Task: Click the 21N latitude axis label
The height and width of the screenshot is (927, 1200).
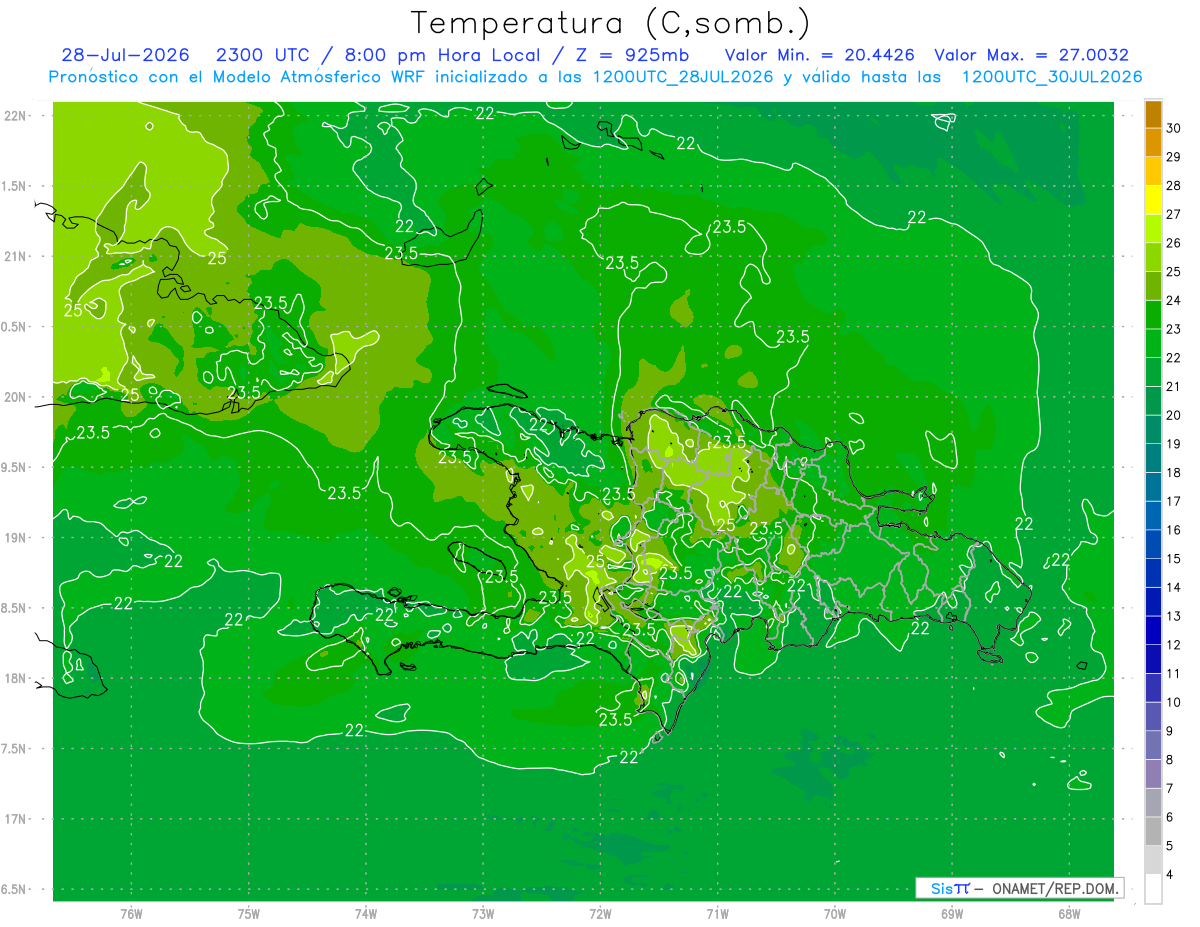Action: (x=16, y=256)
